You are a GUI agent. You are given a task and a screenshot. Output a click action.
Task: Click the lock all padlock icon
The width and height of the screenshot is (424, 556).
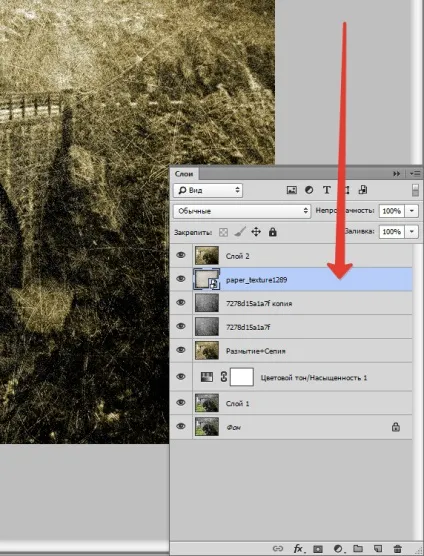(272, 232)
